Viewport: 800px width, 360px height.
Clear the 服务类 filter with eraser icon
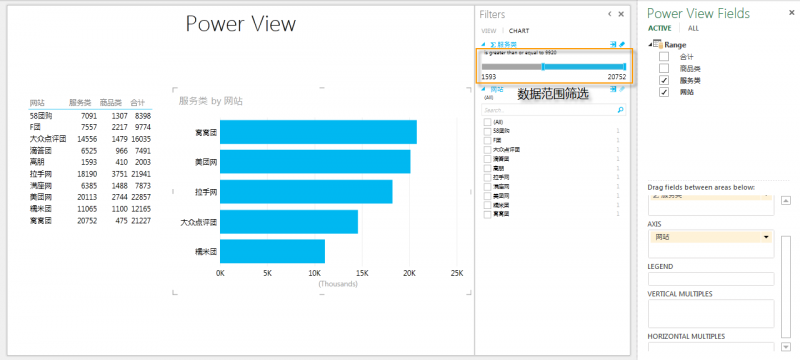click(x=621, y=45)
